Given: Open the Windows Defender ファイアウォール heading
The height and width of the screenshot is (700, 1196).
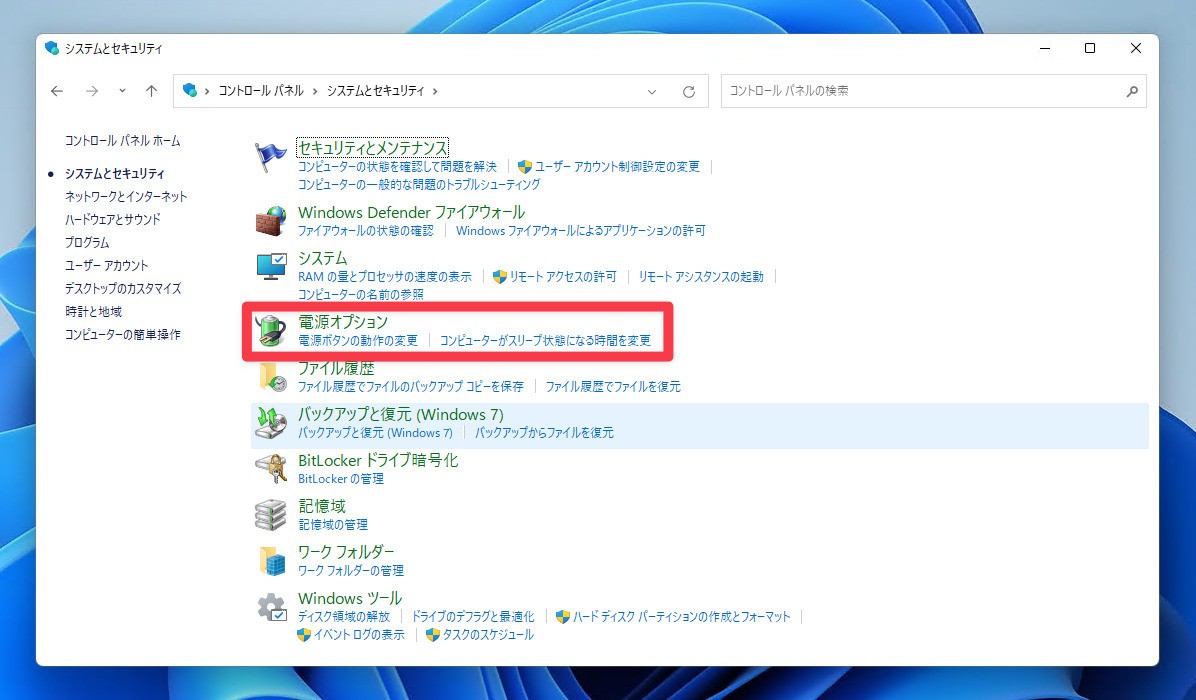Looking at the screenshot, I should (x=411, y=212).
